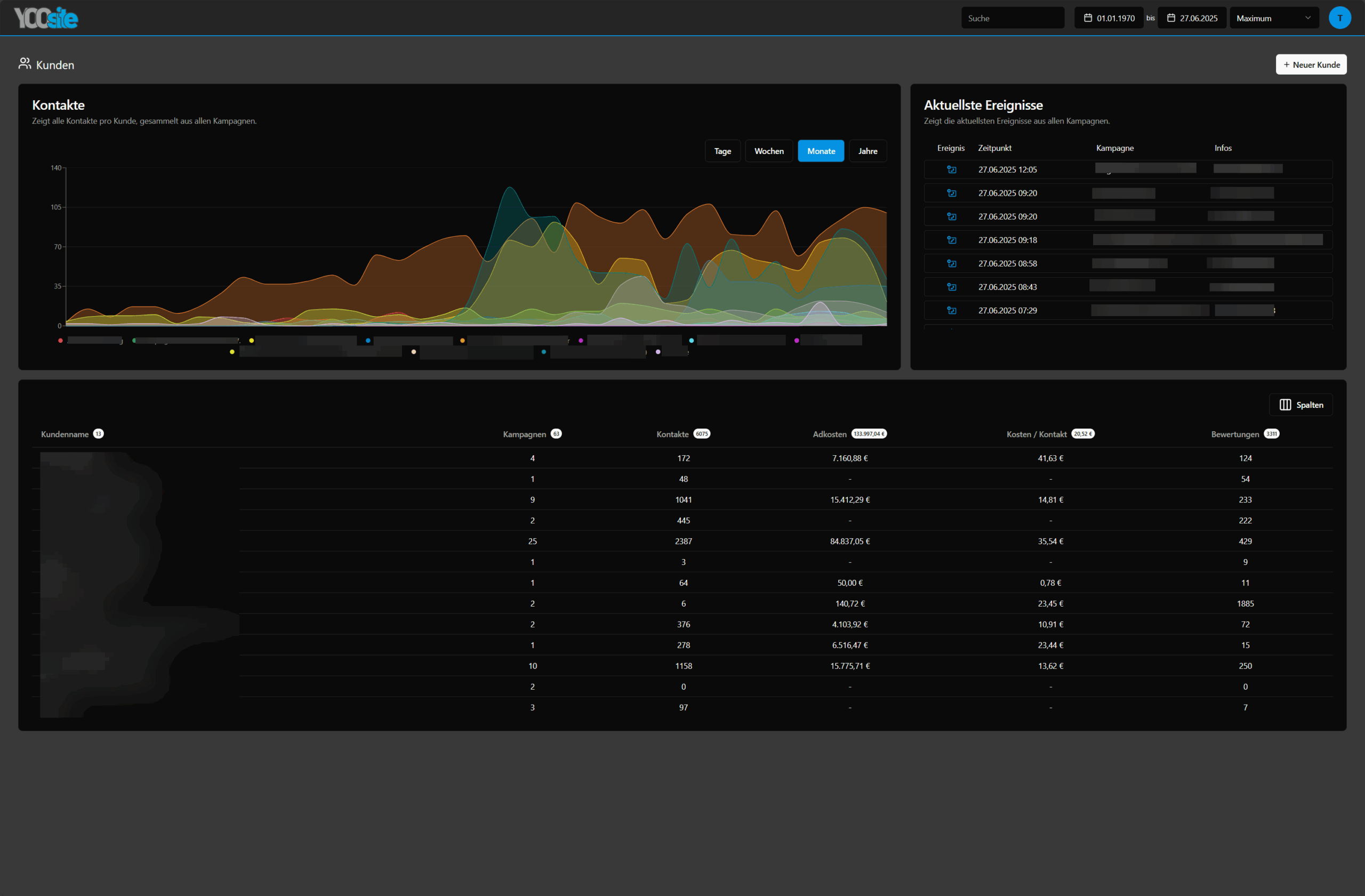The width and height of the screenshot is (1365, 896).
Task: Click the user avatar T icon
Action: [x=1339, y=18]
